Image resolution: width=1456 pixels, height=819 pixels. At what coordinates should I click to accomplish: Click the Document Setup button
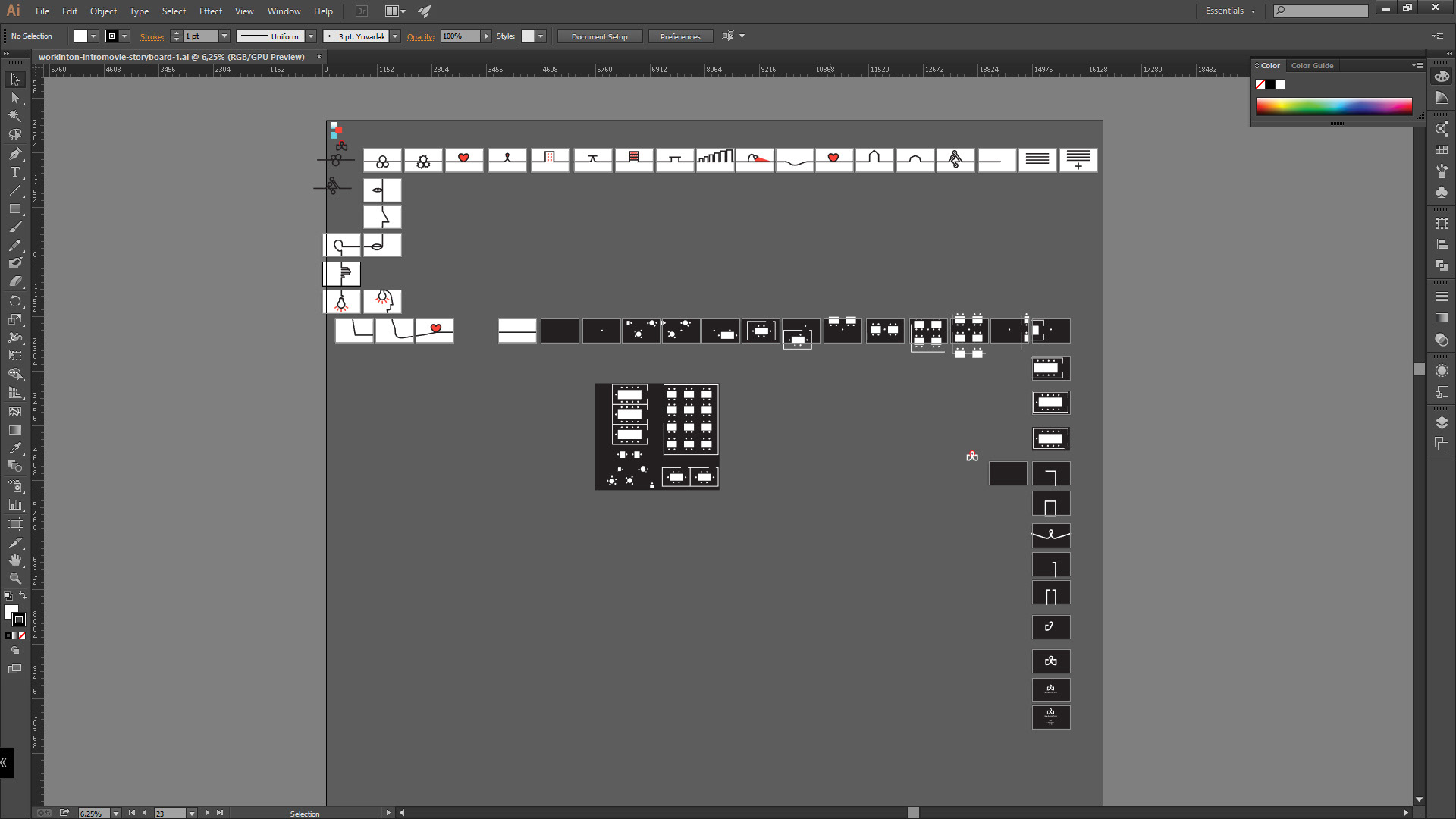pyautogui.click(x=599, y=36)
